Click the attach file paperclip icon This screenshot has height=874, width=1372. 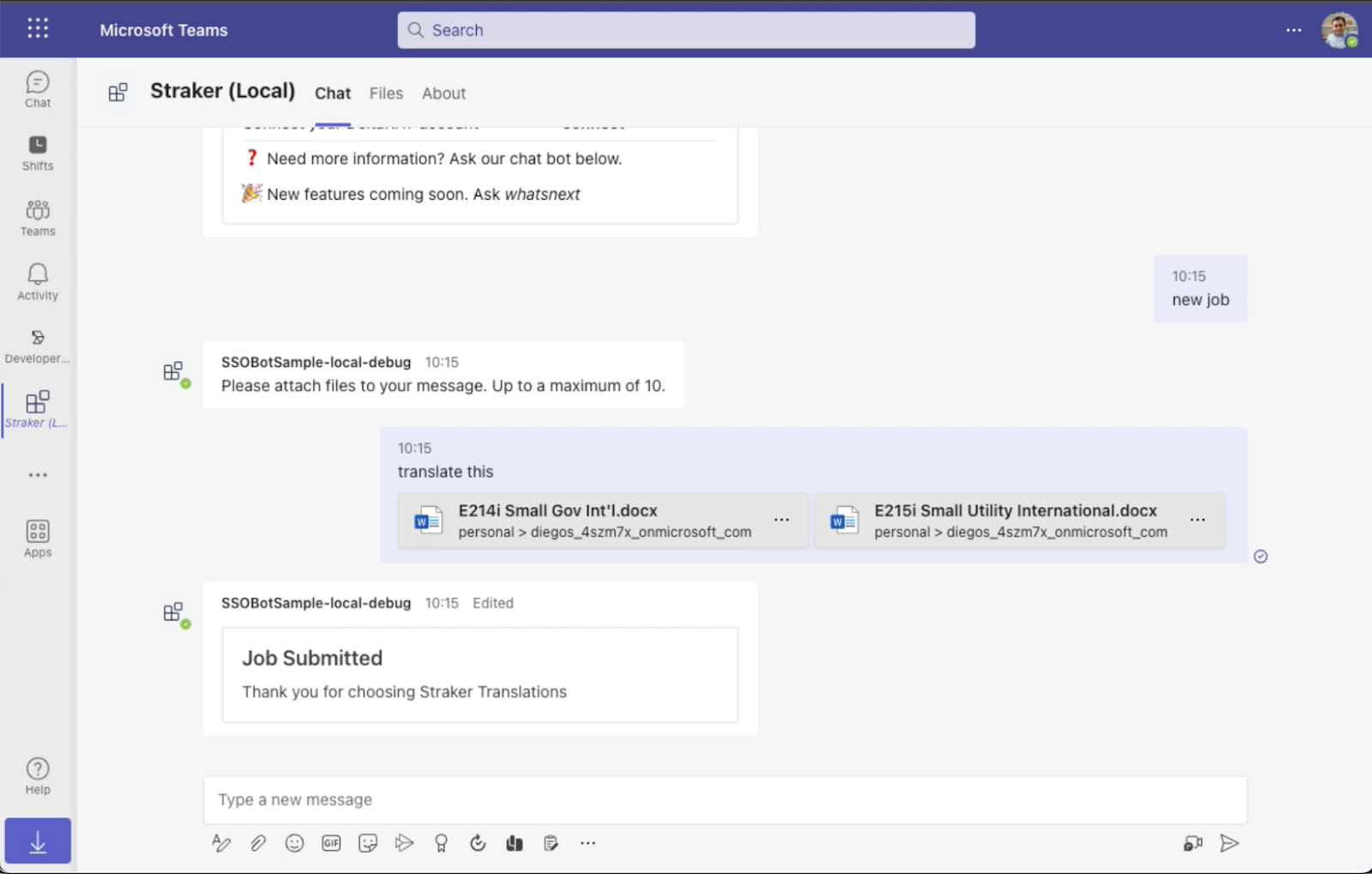[x=258, y=843]
